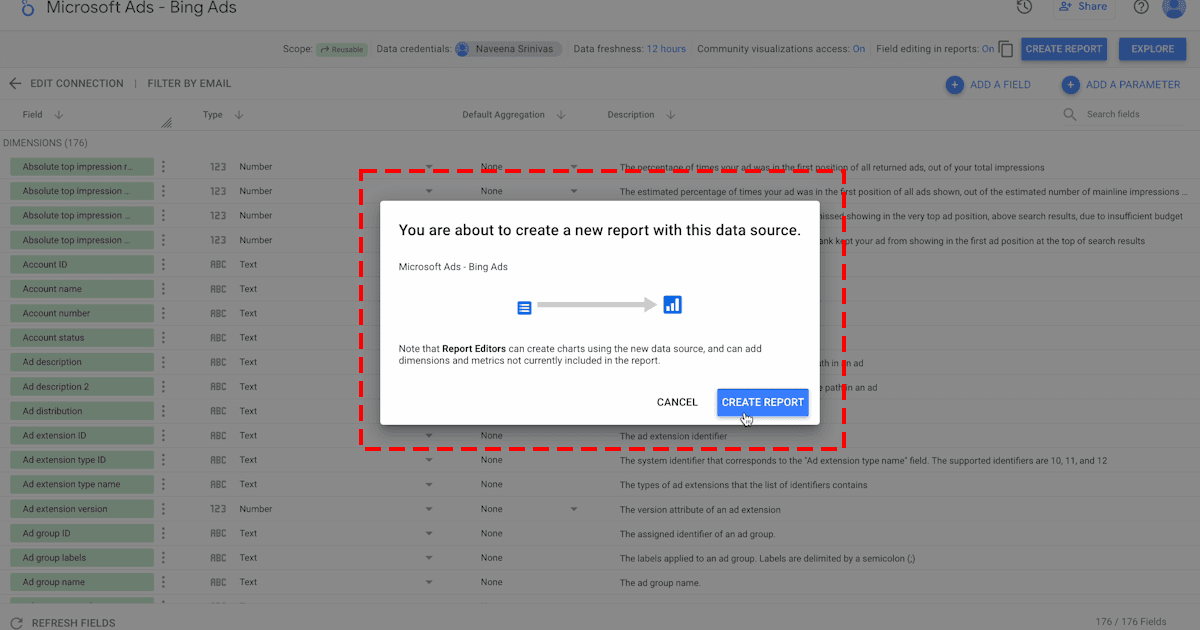
Task: Click the back arrow beside Edit Connection
Action: click(15, 84)
